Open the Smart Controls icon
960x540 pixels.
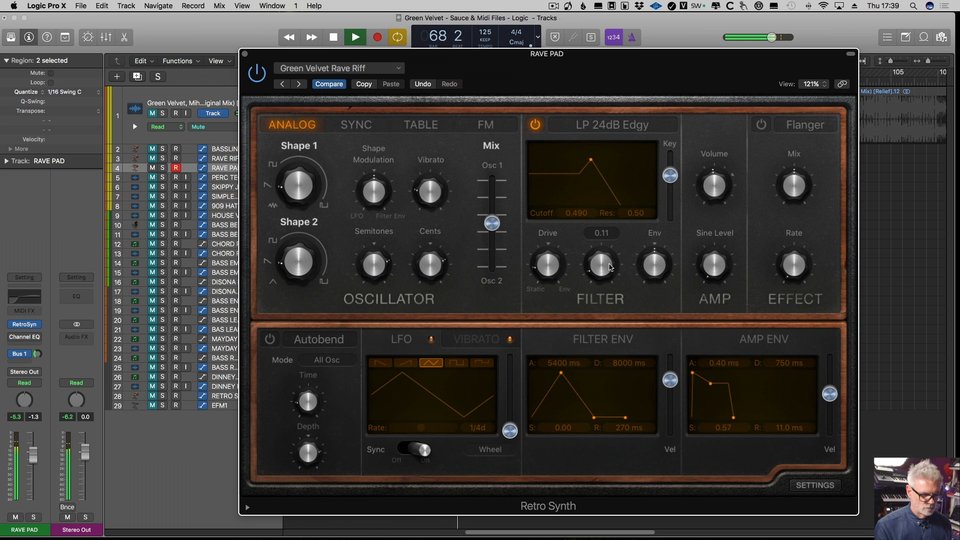click(x=88, y=37)
